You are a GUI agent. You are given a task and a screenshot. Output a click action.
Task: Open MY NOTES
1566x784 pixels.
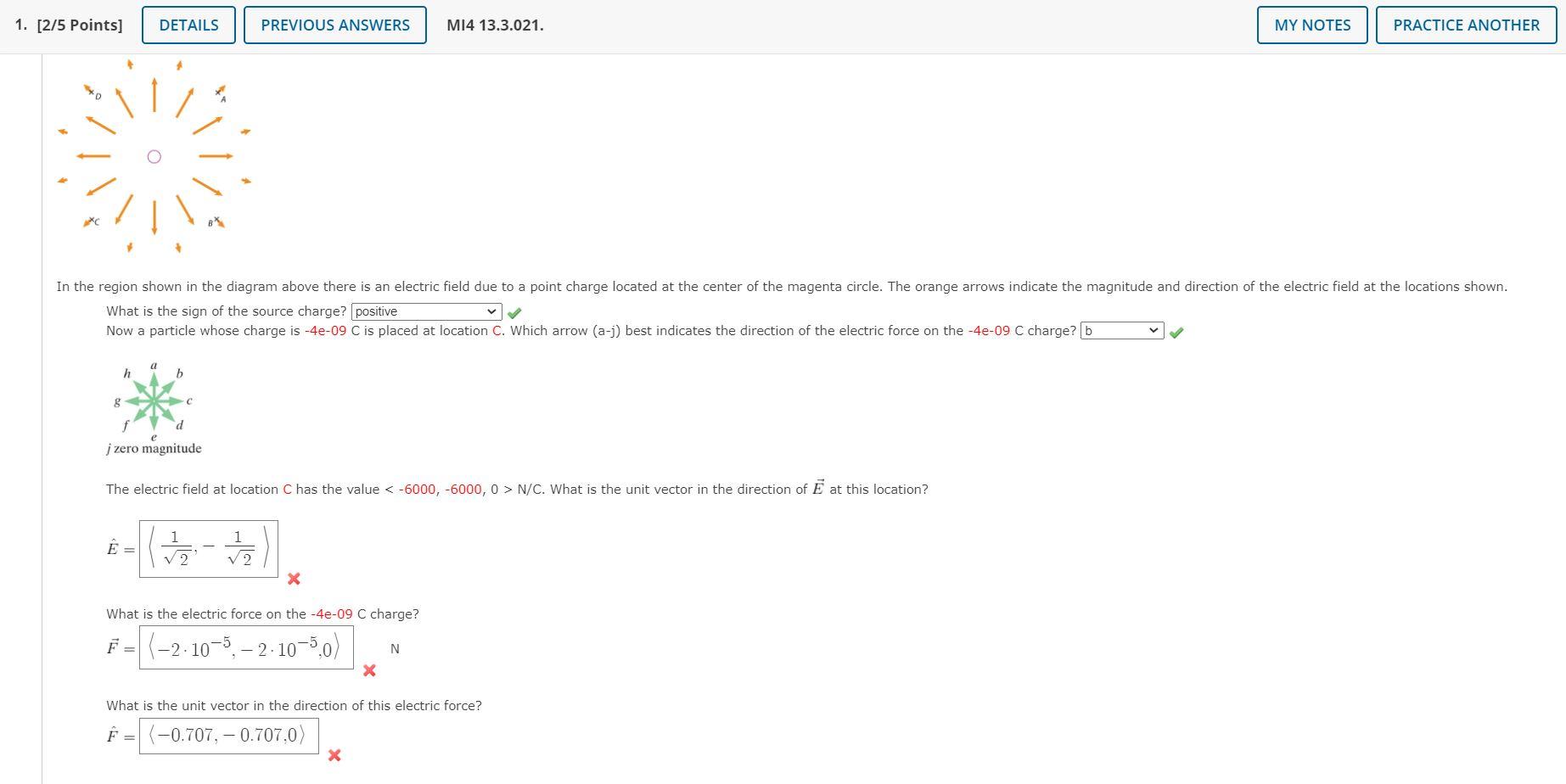coord(1312,25)
